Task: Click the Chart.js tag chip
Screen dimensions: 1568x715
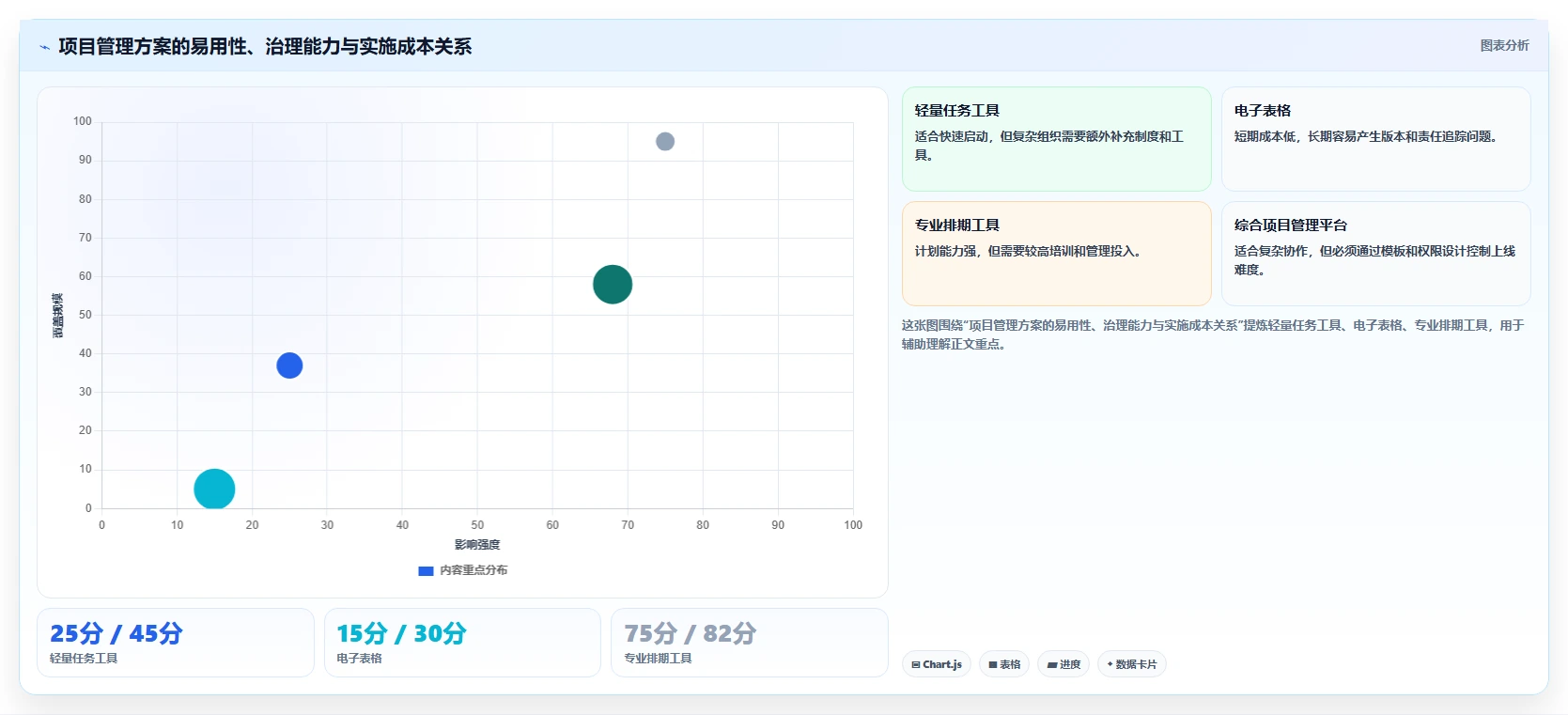Action: pos(937,664)
